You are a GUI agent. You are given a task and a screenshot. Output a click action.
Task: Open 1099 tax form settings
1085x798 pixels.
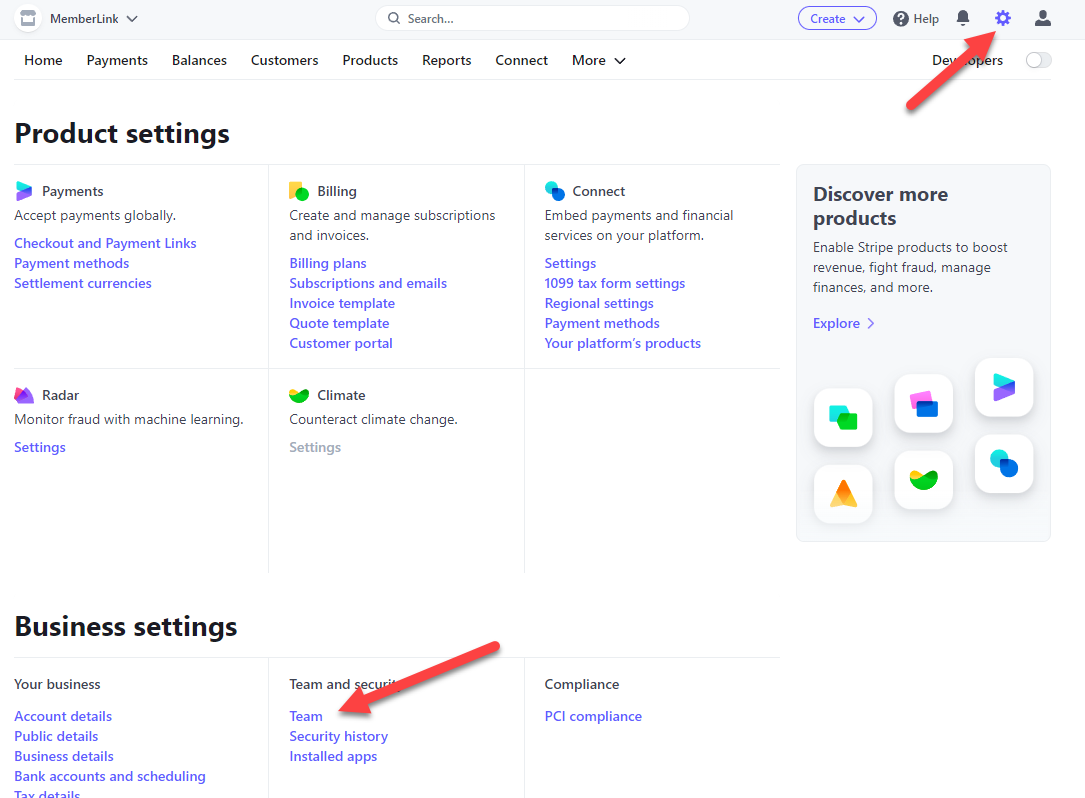point(614,283)
